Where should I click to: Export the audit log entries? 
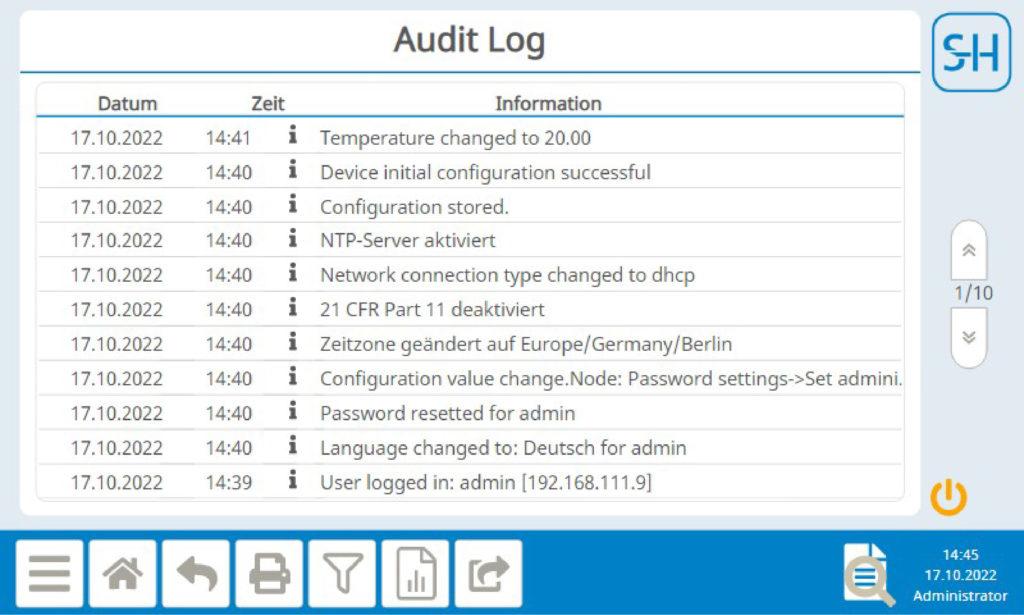pos(487,573)
